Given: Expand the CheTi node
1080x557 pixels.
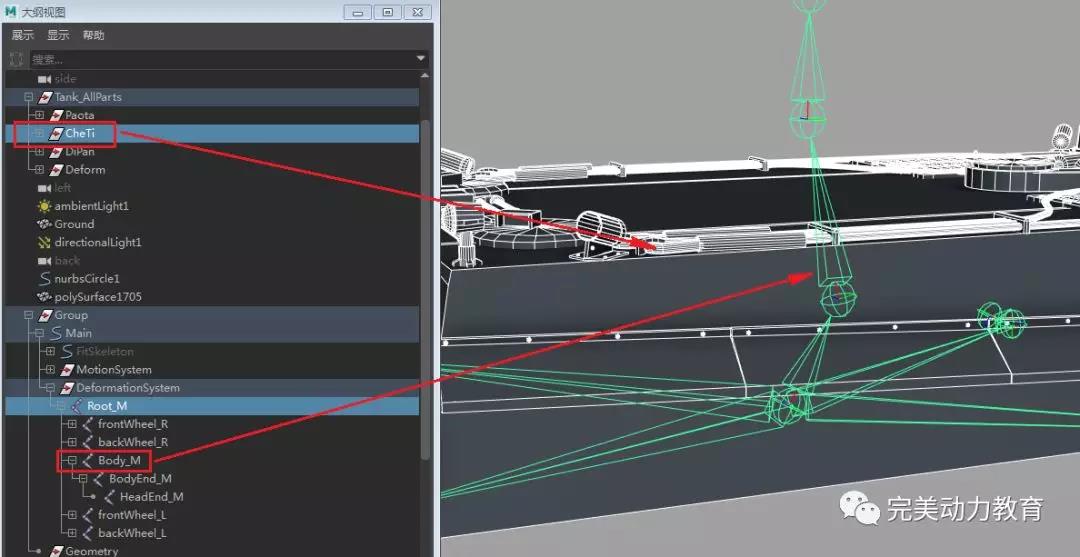Looking at the screenshot, I should coord(39,134).
